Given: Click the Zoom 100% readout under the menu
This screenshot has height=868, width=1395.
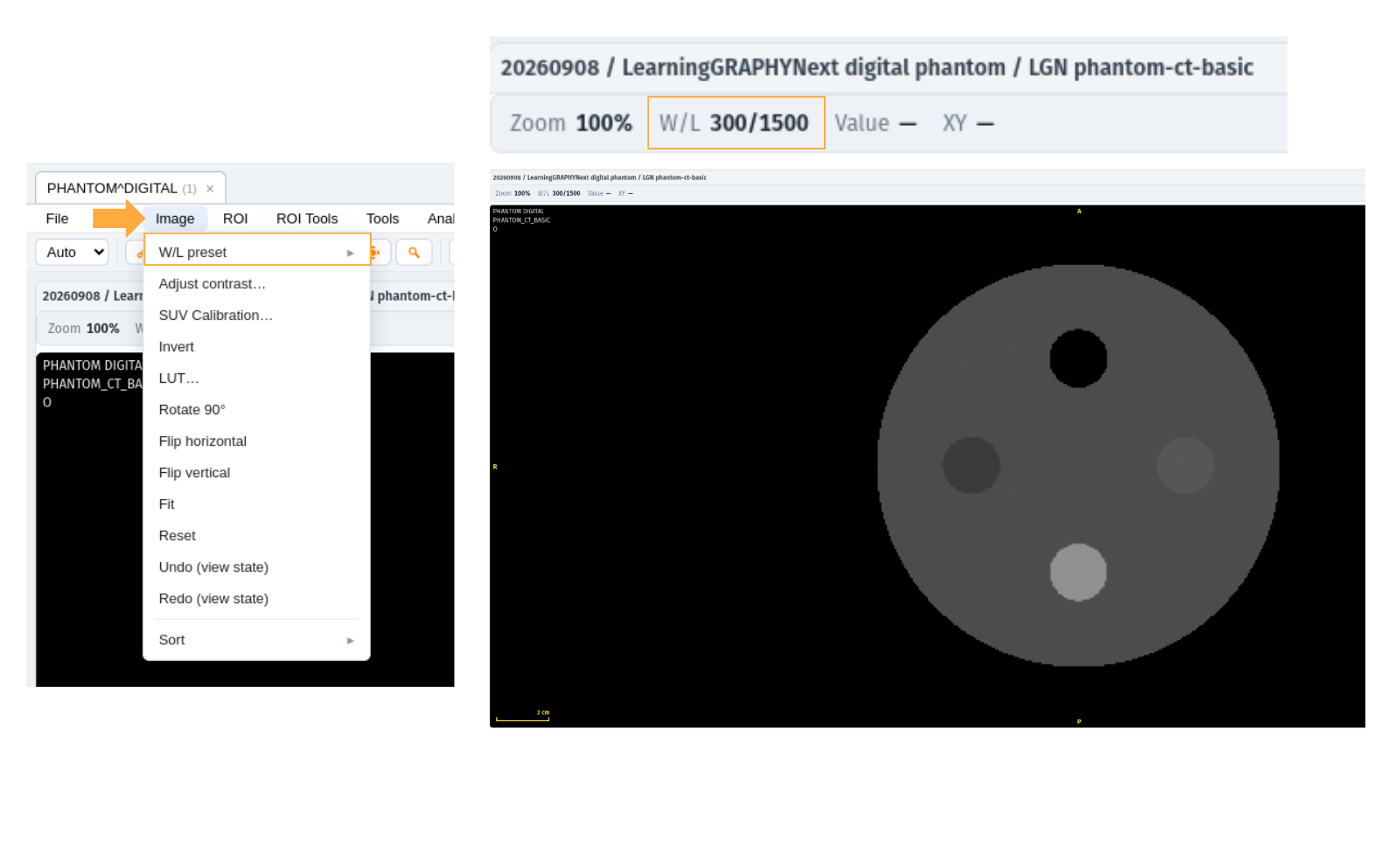Looking at the screenshot, I should click(x=83, y=329).
